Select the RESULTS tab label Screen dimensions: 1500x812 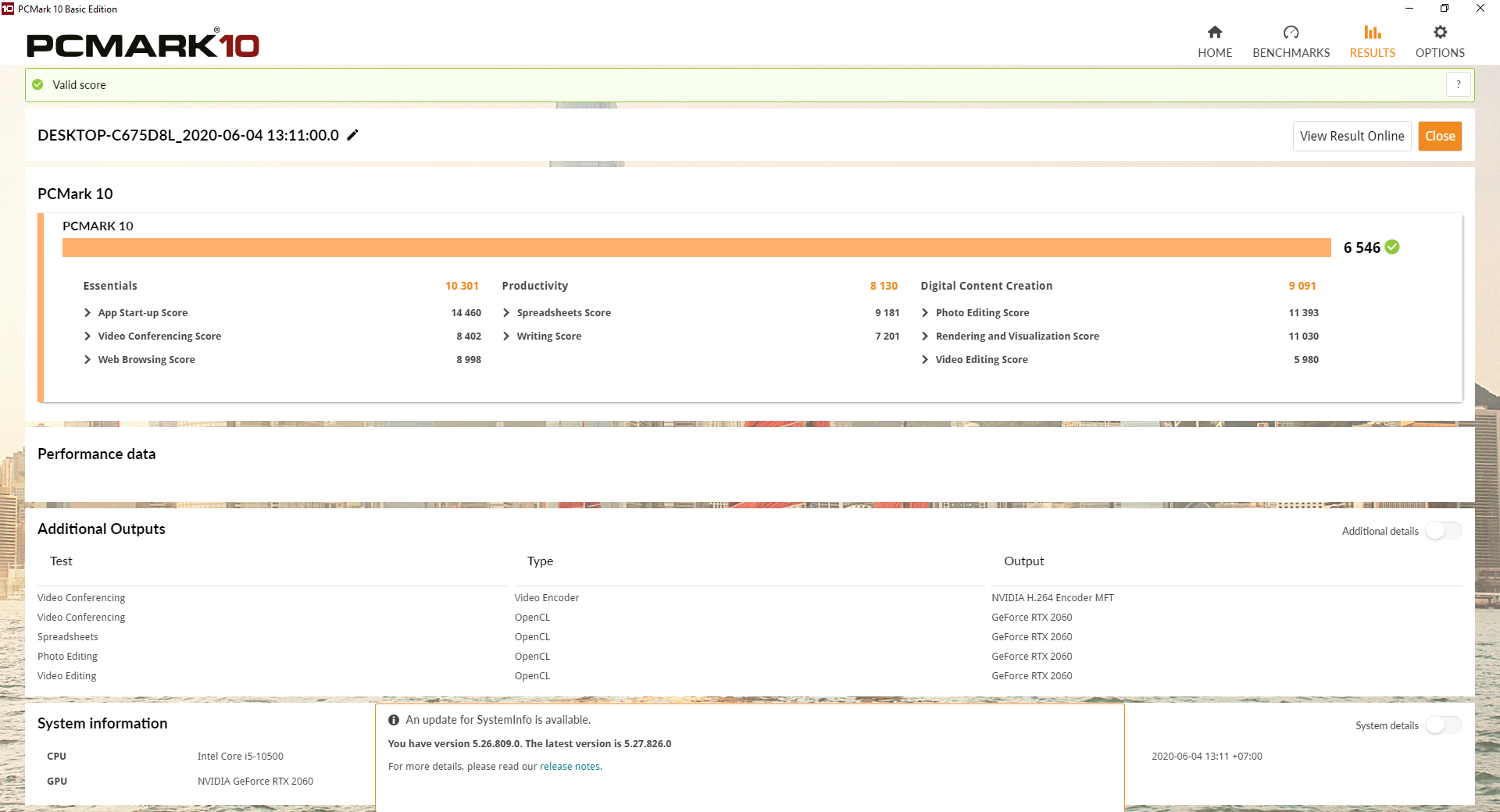pos(1373,53)
